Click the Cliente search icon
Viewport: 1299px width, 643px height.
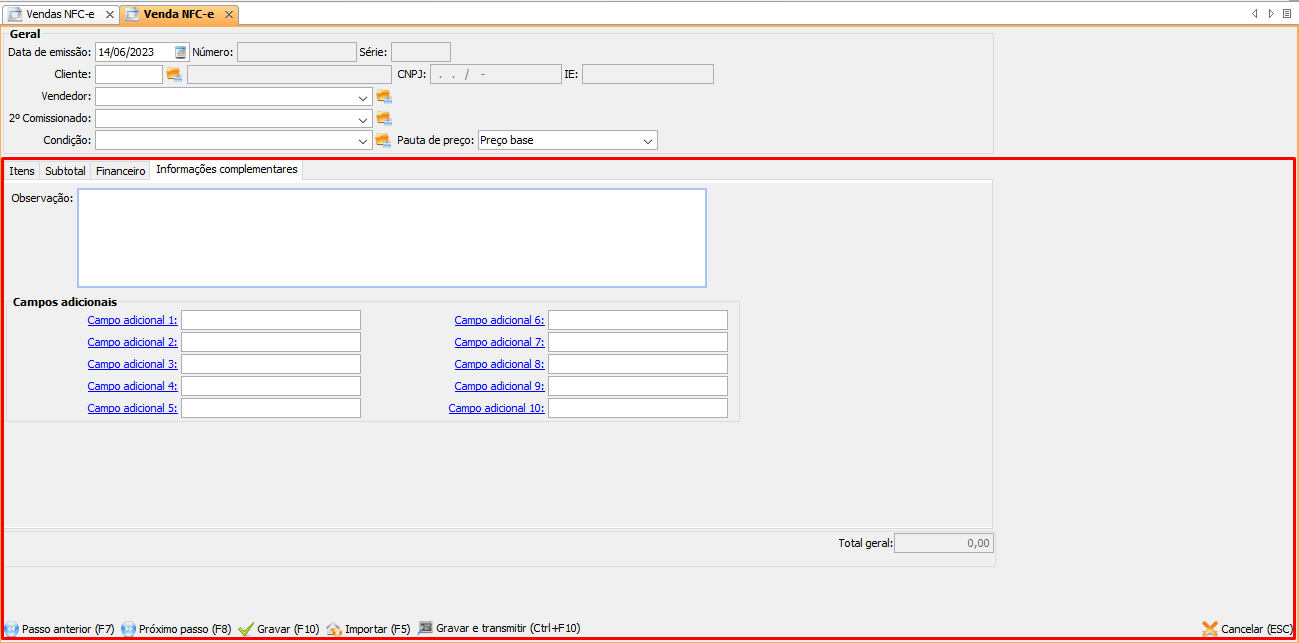pos(174,74)
